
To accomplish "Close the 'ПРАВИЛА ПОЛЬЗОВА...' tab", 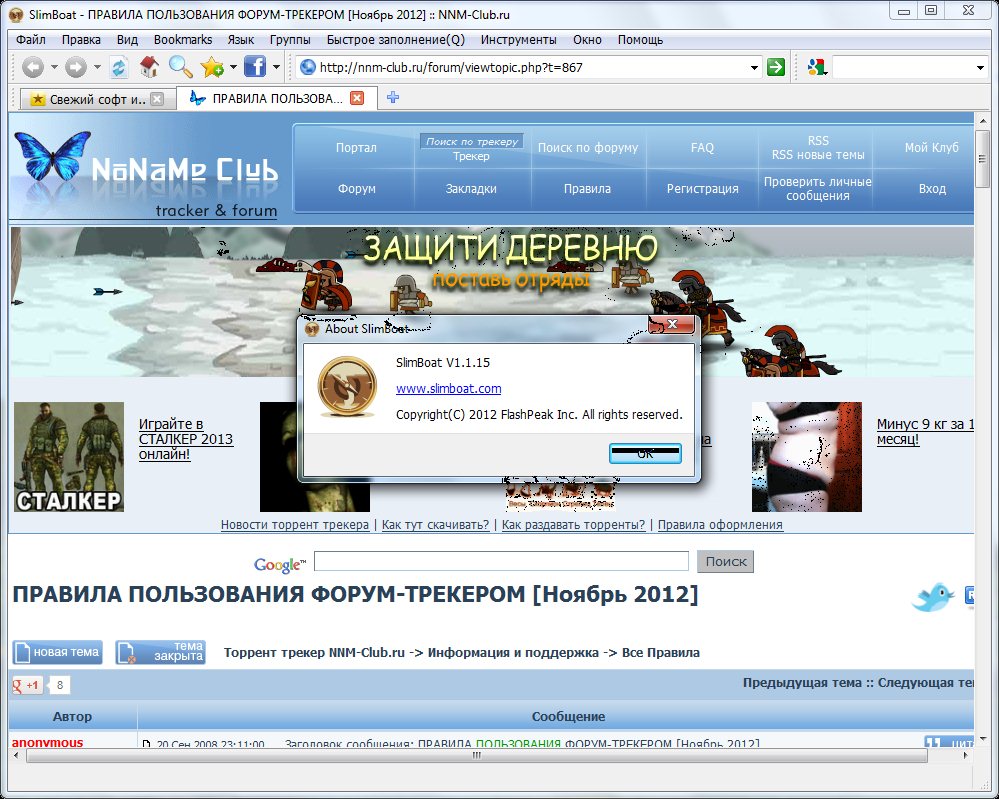I will pyautogui.click(x=357, y=98).
